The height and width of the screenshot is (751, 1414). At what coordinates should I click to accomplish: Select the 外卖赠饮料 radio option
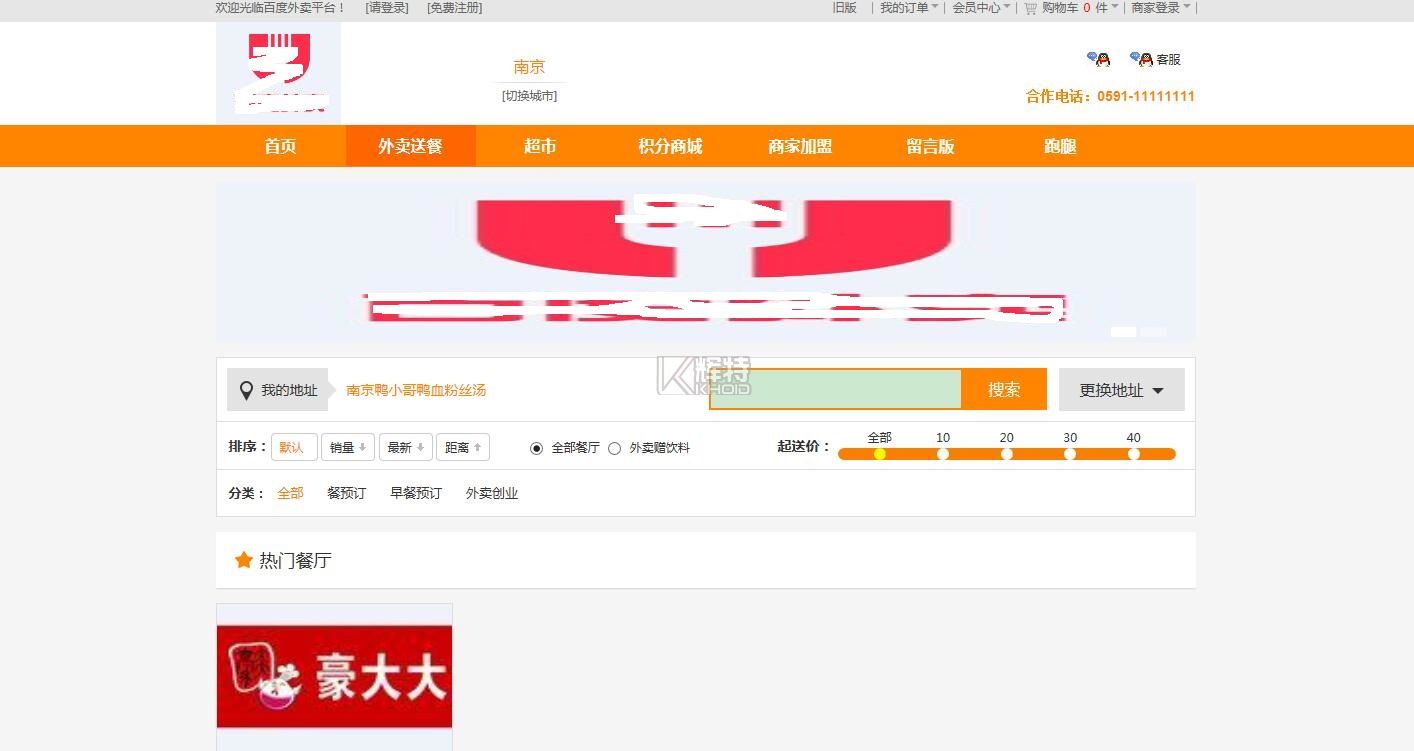click(x=615, y=448)
